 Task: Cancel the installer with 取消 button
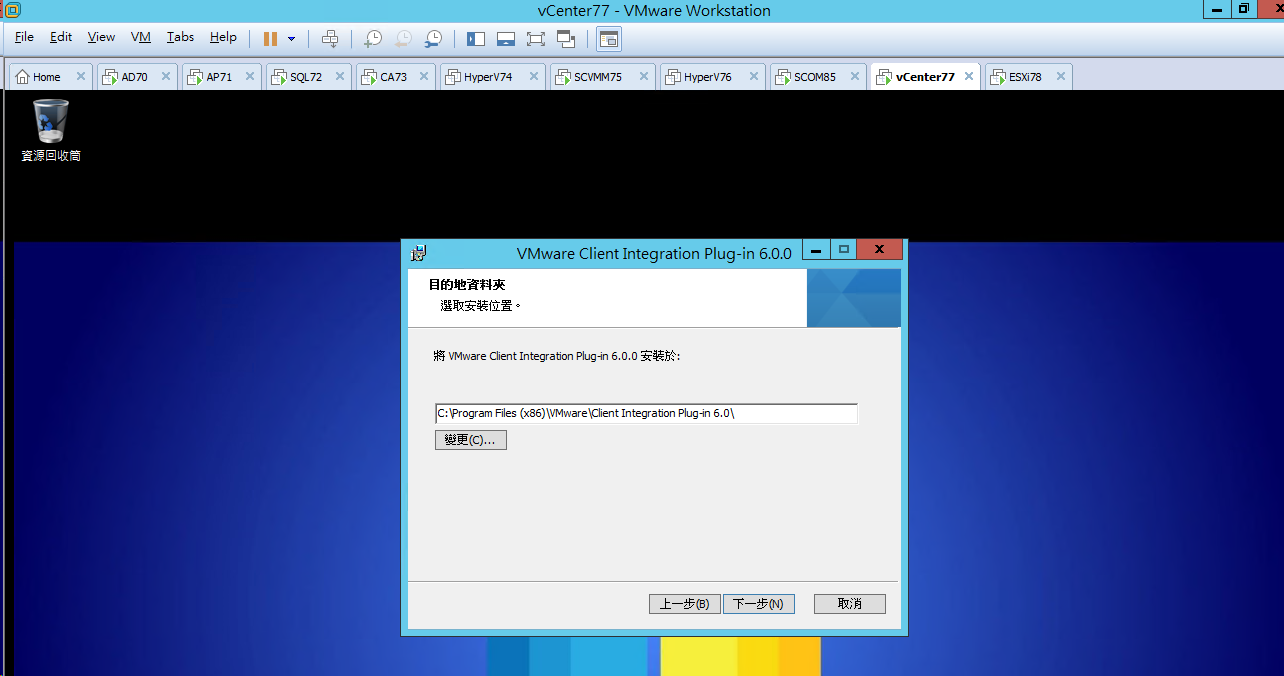[850, 604]
